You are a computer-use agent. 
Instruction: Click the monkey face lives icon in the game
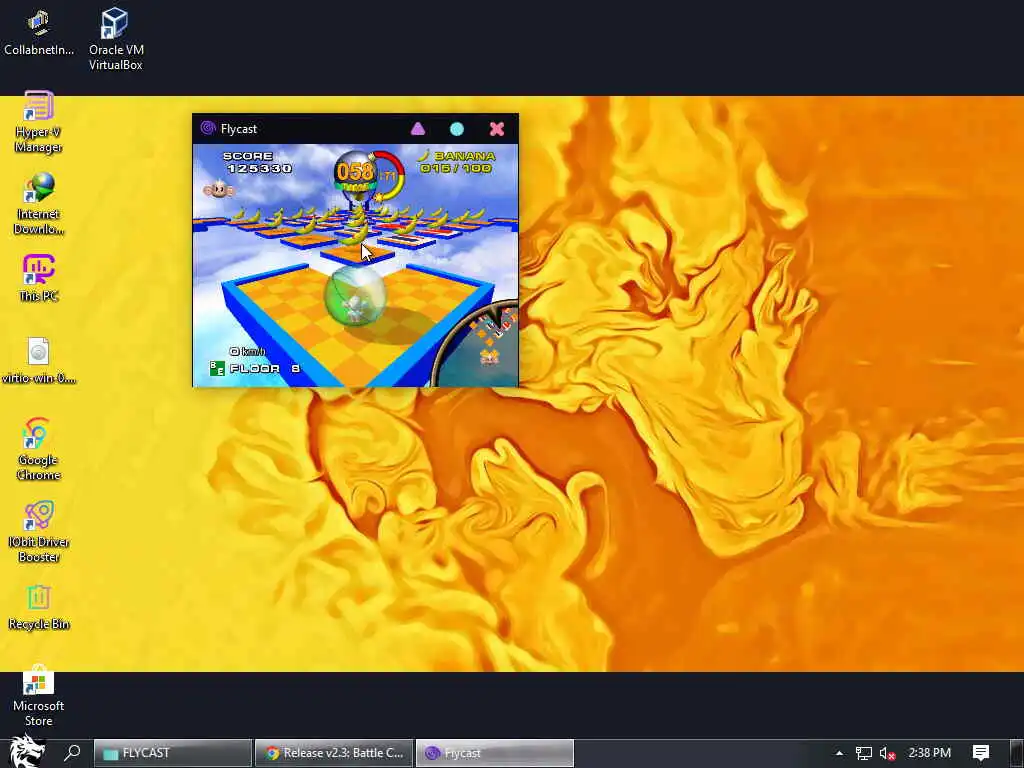point(218,189)
